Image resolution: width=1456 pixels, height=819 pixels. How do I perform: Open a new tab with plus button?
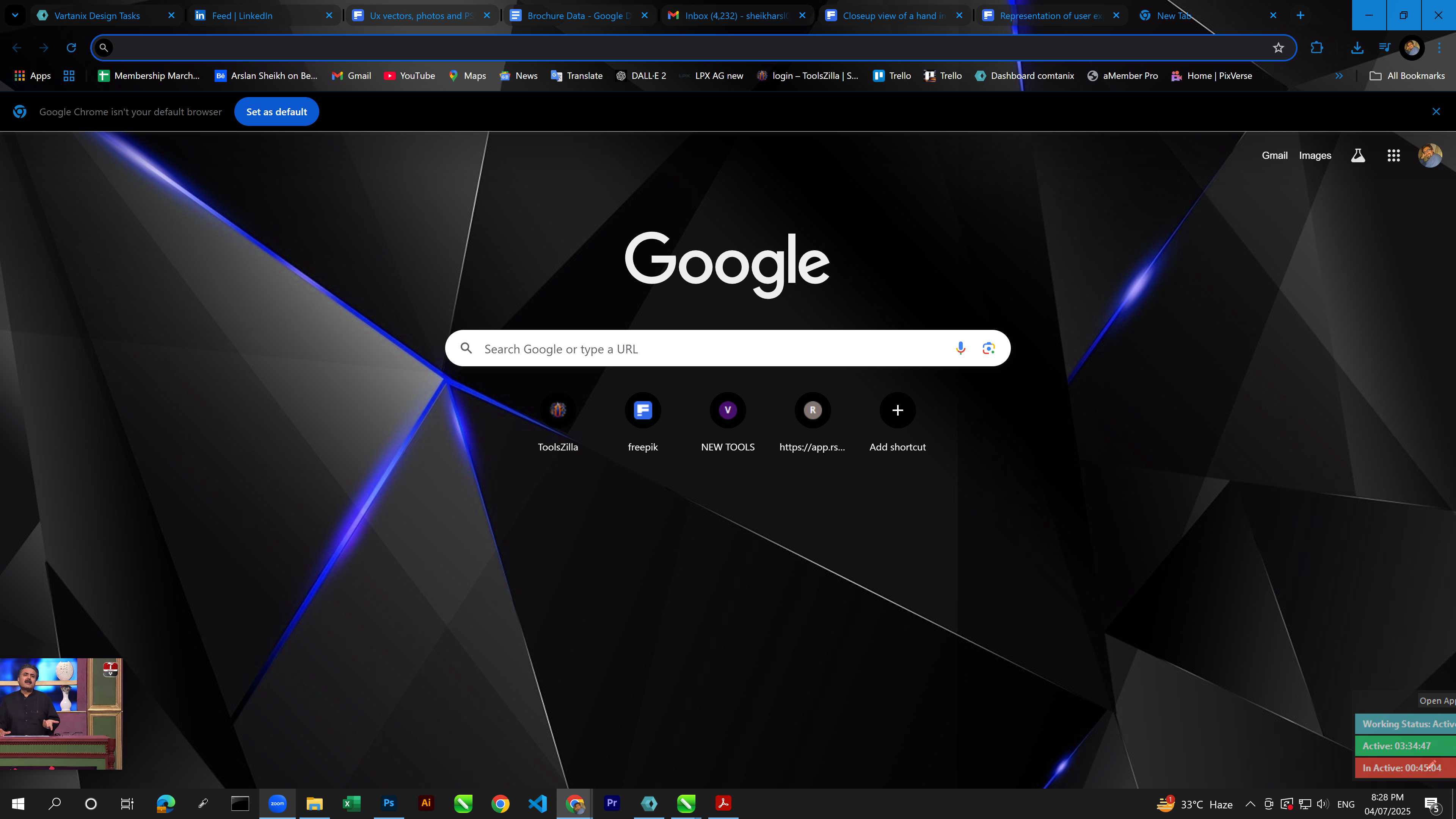click(x=1300, y=15)
